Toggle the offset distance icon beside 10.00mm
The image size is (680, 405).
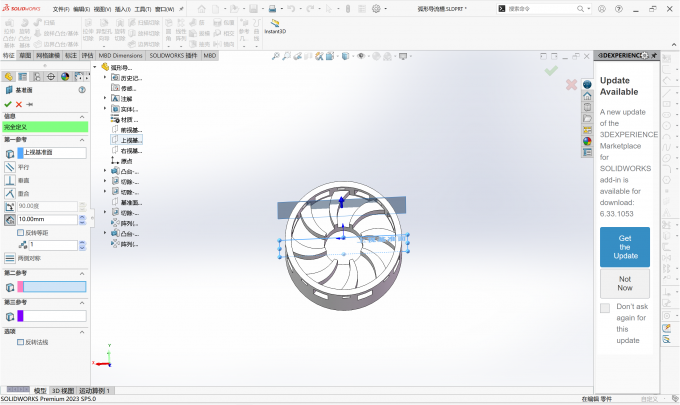coord(10,219)
